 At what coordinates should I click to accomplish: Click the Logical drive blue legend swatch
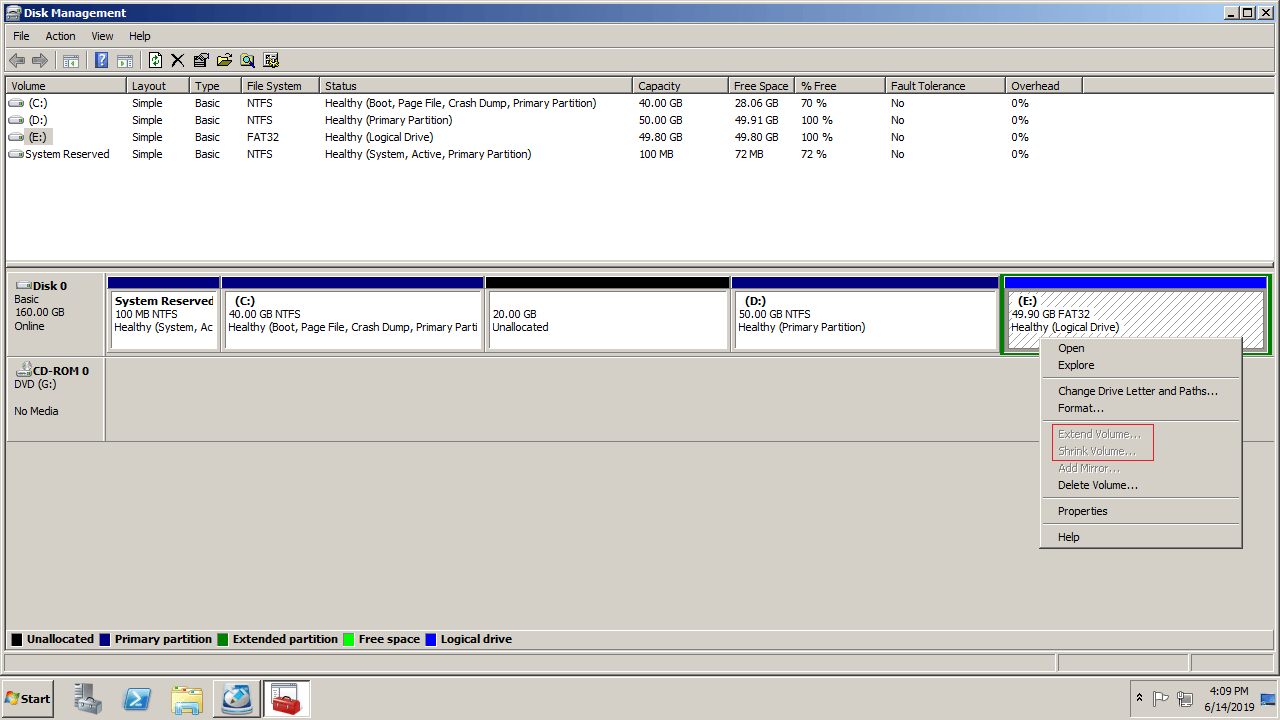pos(431,639)
